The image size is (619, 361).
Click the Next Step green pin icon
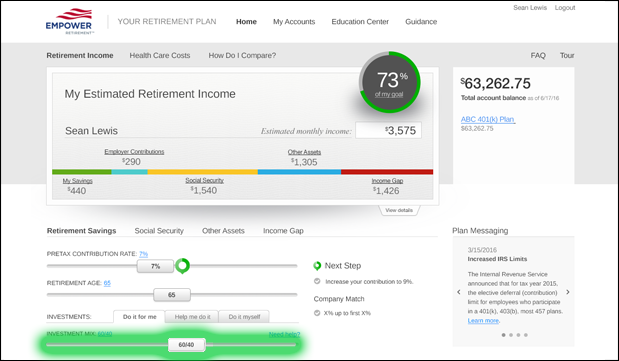[317, 266]
